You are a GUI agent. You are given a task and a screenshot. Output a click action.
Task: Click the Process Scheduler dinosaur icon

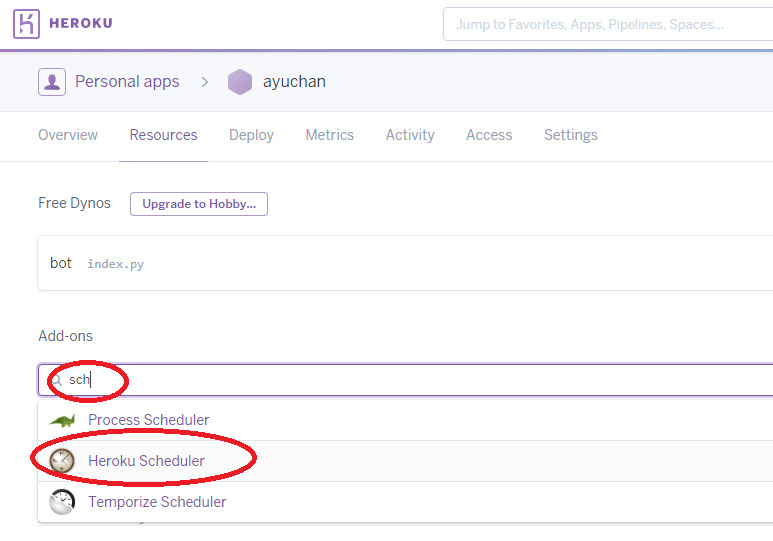[62, 420]
